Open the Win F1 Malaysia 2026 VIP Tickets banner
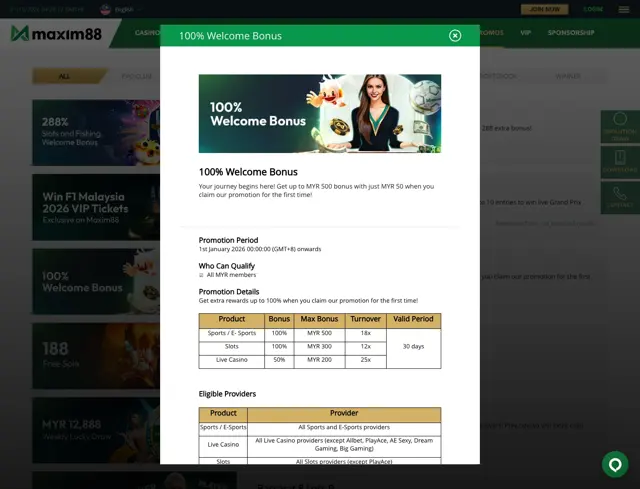This screenshot has width=640, height=489. click(x=96, y=207)
